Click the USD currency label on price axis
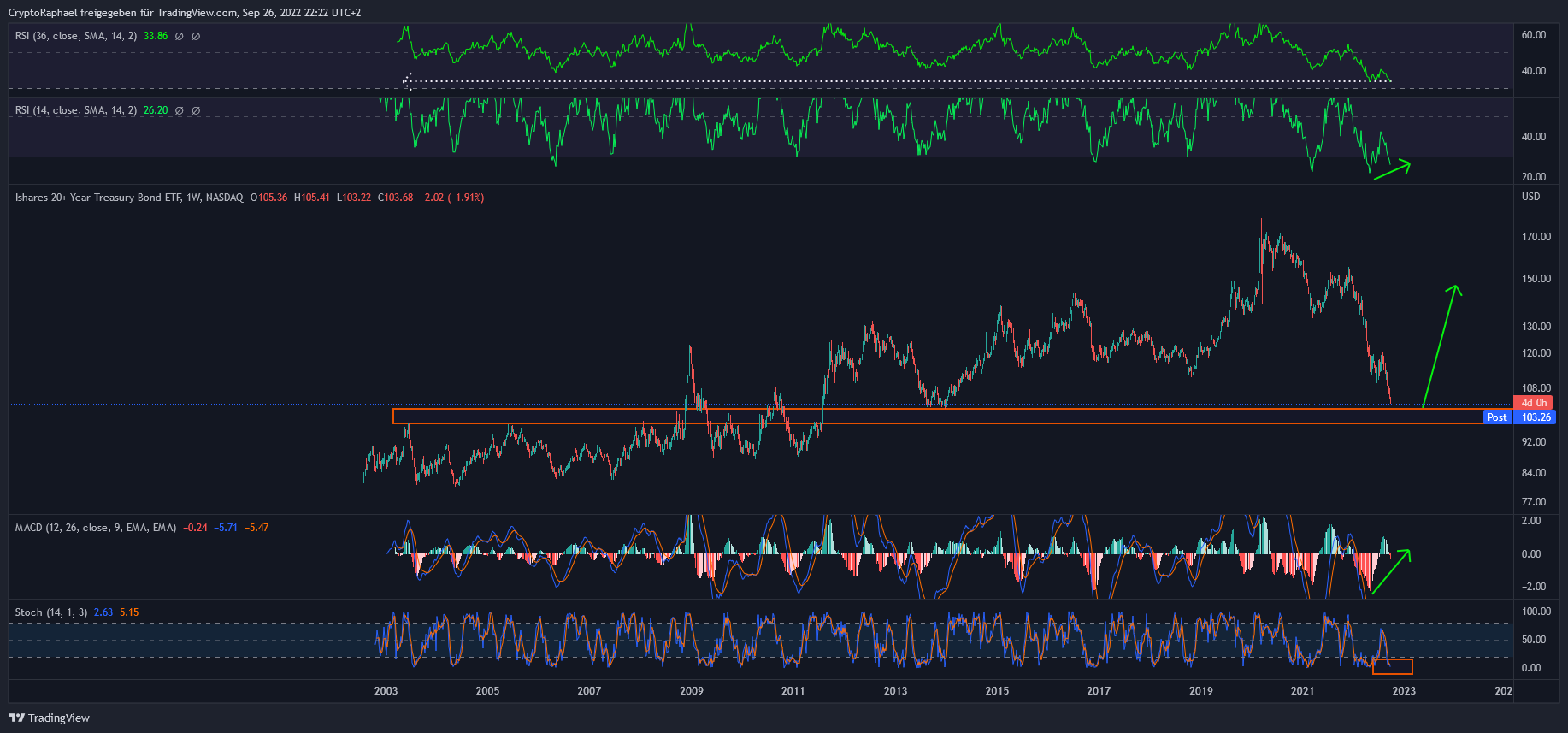 click(1530, 197)
